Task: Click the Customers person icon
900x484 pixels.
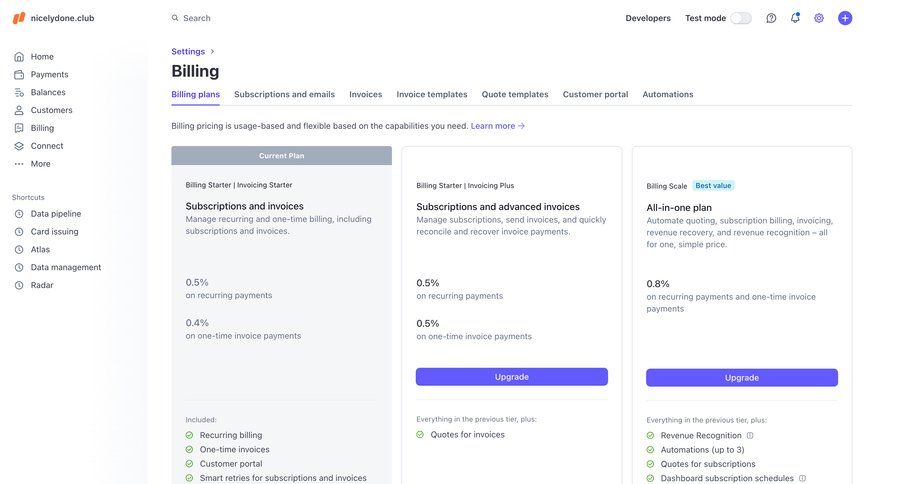Action: pos(19,110)
